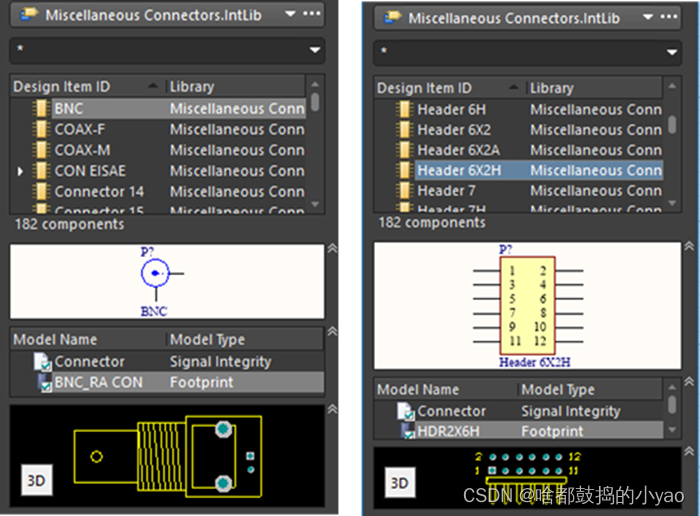Expand the CON EISAE tree item

(21, 172)
